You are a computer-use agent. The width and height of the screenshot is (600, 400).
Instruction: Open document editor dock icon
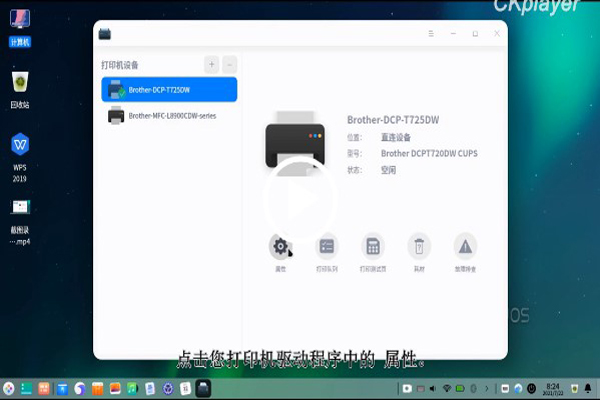(x=150, y=389)
